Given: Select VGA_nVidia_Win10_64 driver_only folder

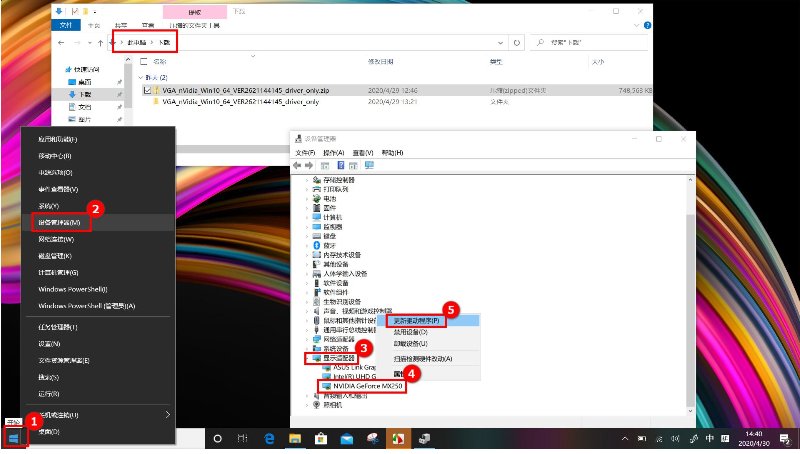Looking at the screenshot, I should pos(240,102).
